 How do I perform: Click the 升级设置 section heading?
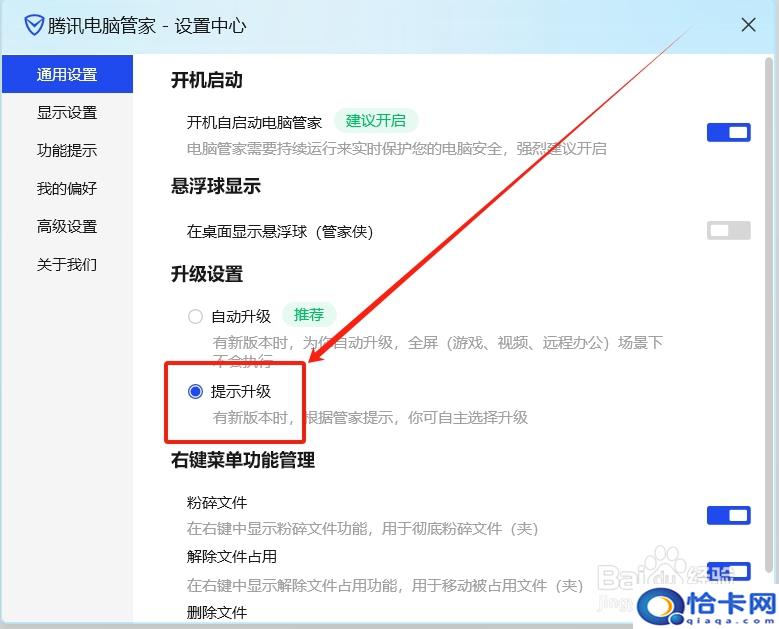coord(207,274)
